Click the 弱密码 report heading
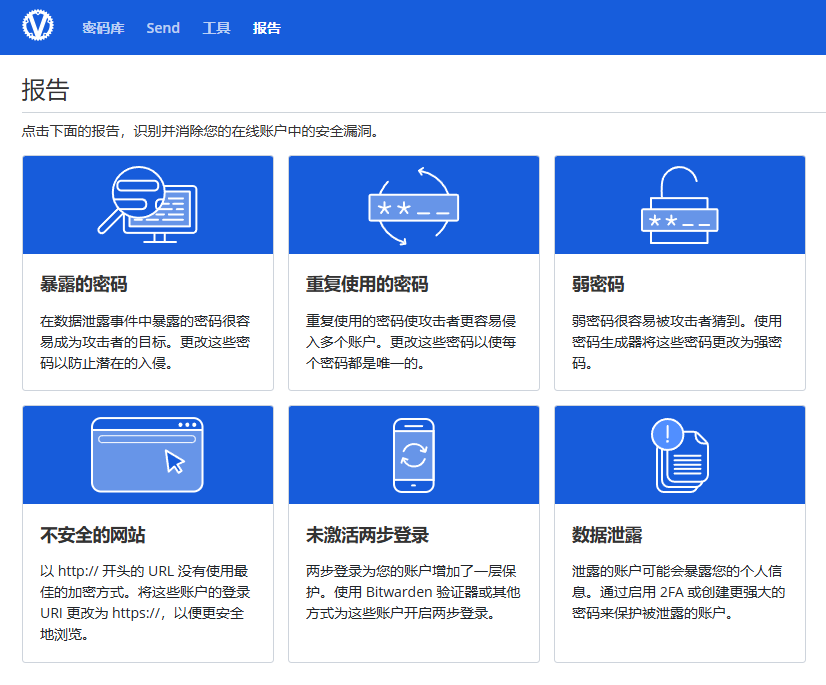The height and width of the screenshot is (685, 826). [598, 284]
